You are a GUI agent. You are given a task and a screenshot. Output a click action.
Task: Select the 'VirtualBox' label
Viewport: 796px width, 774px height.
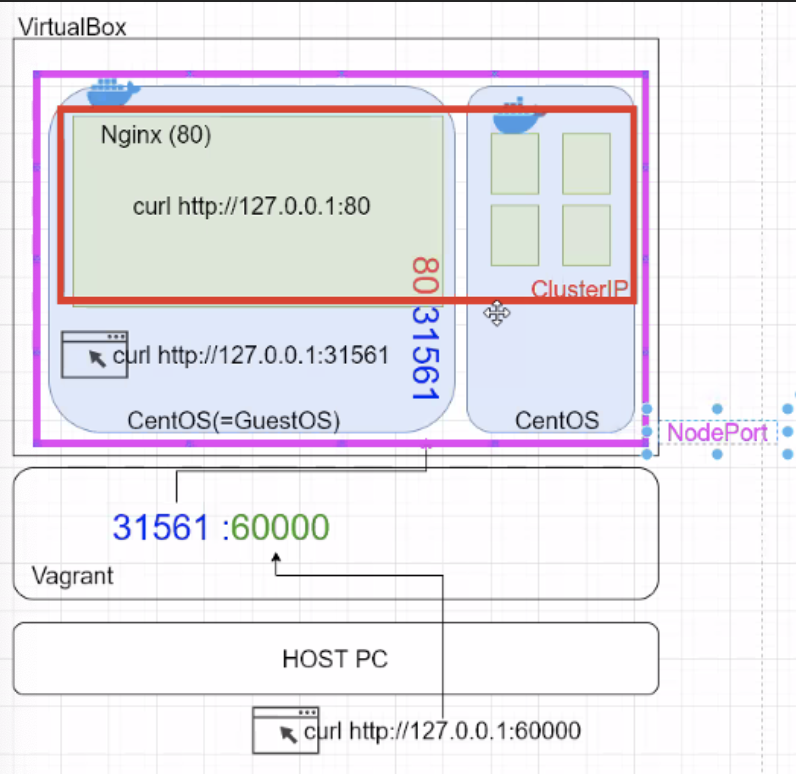coord(72,27)
